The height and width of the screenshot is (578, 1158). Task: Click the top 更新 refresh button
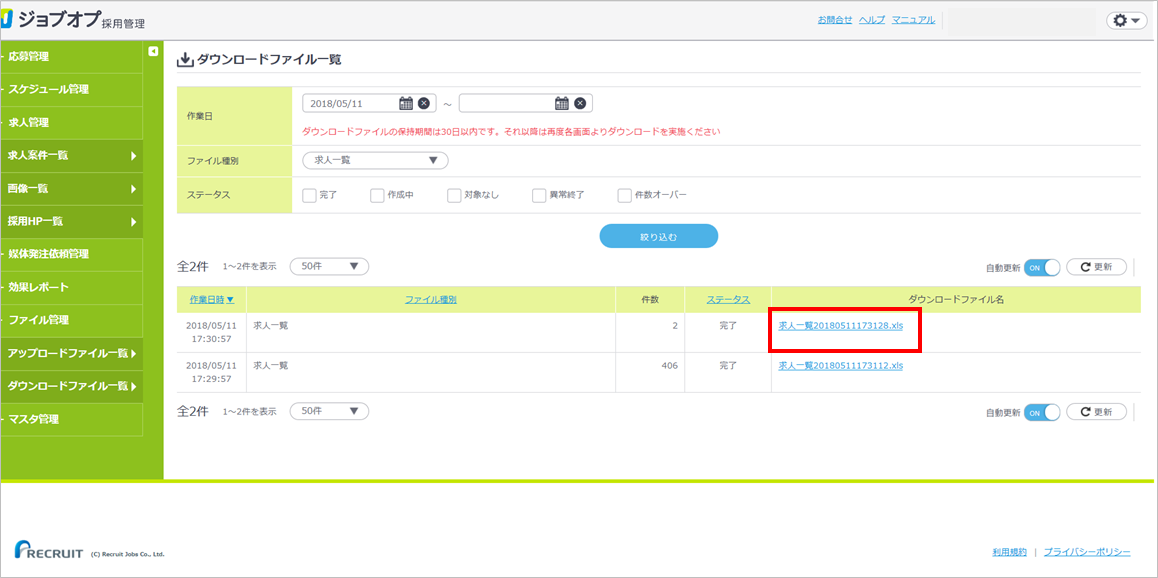coord(1096,267)
